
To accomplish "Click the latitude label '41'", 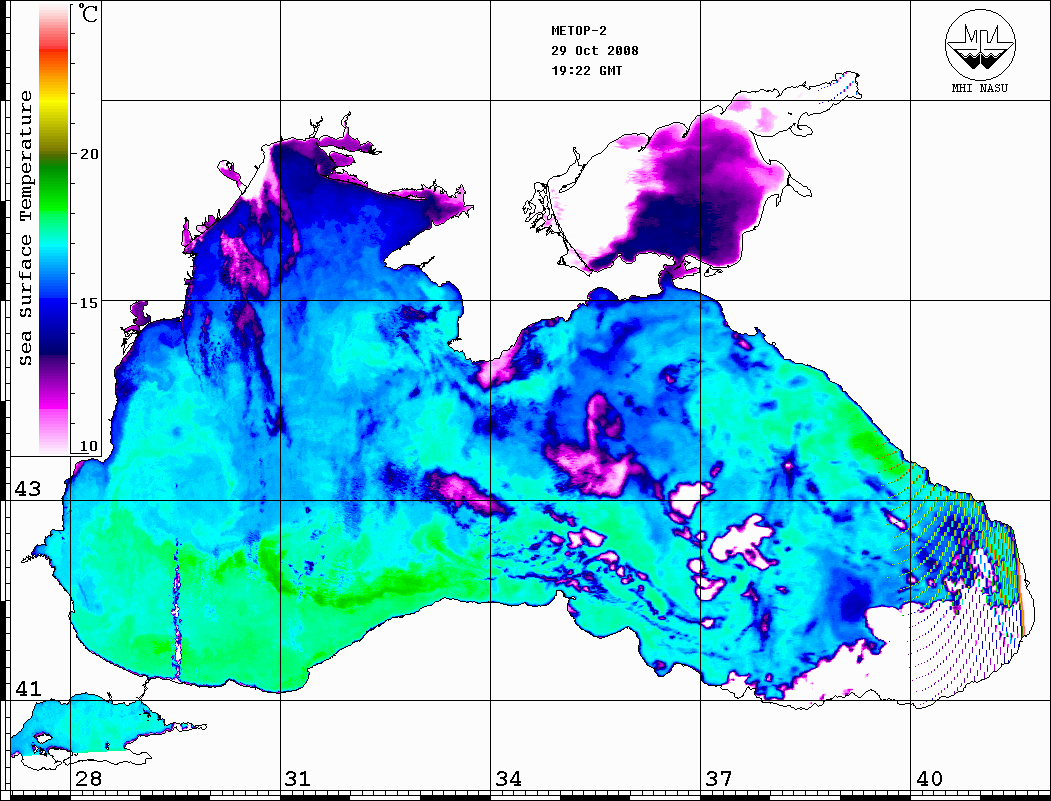I will point(27,688).
